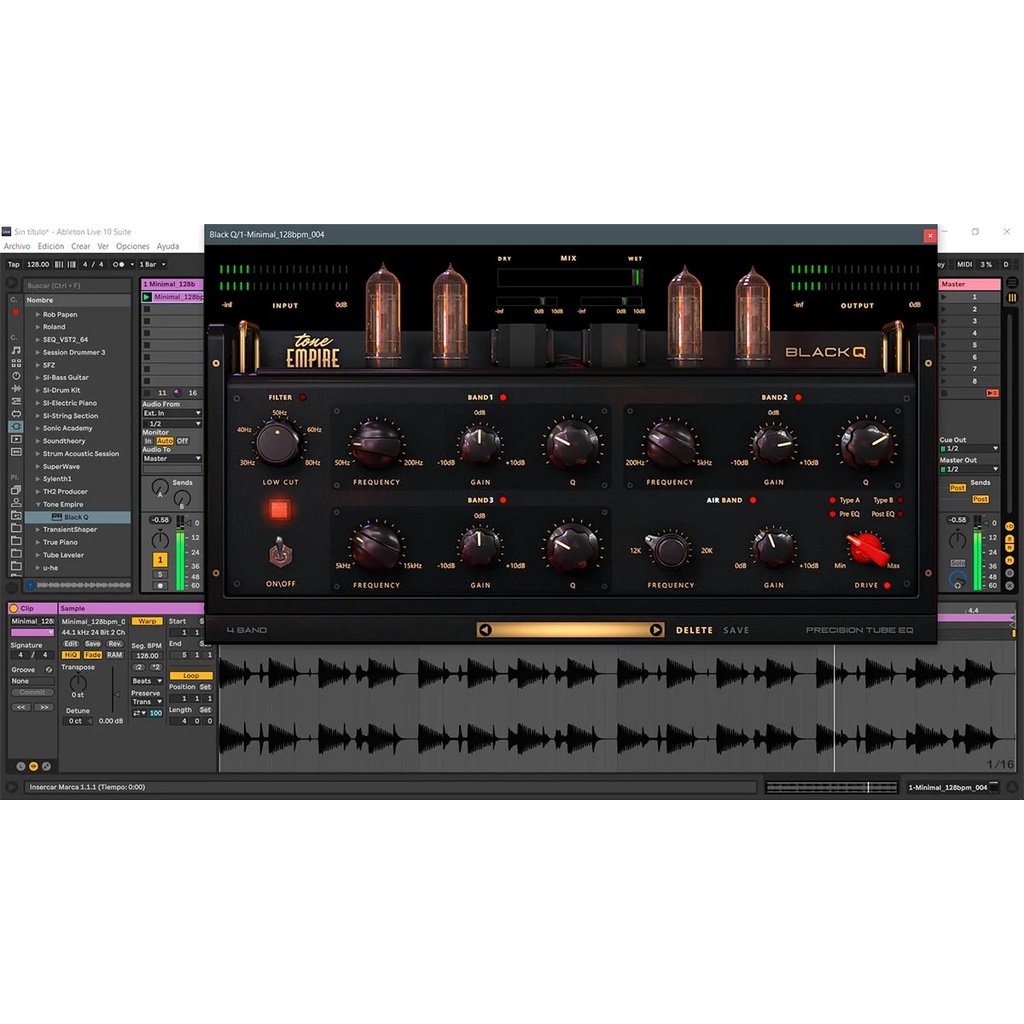Collapse the Tone Empire folder
1024x1024 pixels.
pos(38,505)
